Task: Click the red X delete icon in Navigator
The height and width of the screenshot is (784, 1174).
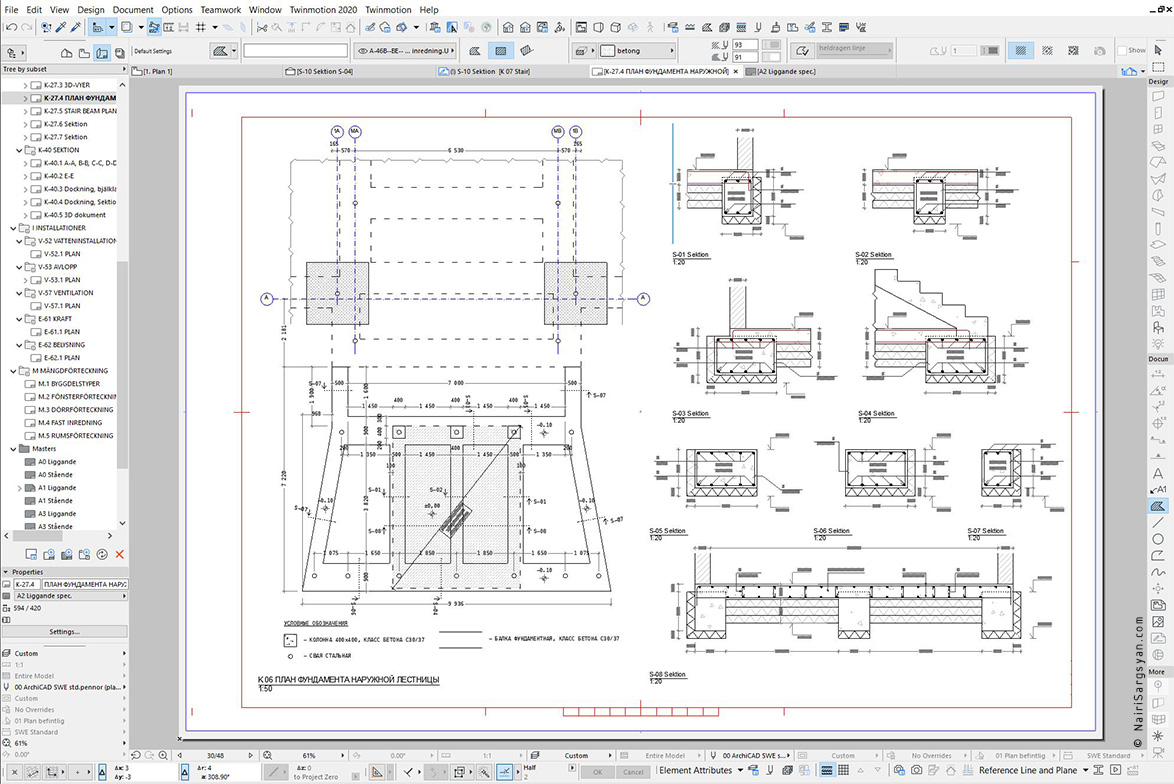Action: tap(119, 554)
